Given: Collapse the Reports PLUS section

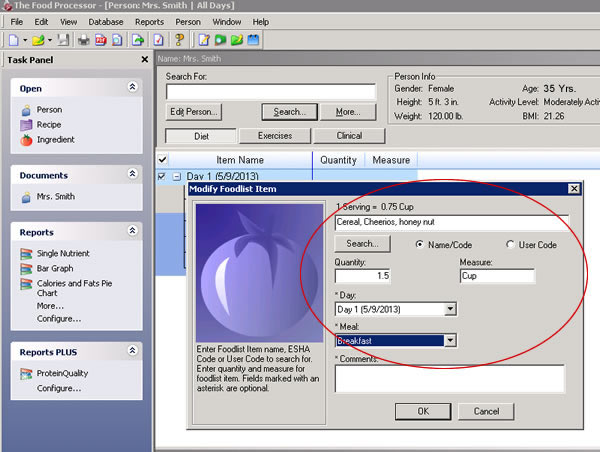Looking at the screenshot, I should [132, 351].
